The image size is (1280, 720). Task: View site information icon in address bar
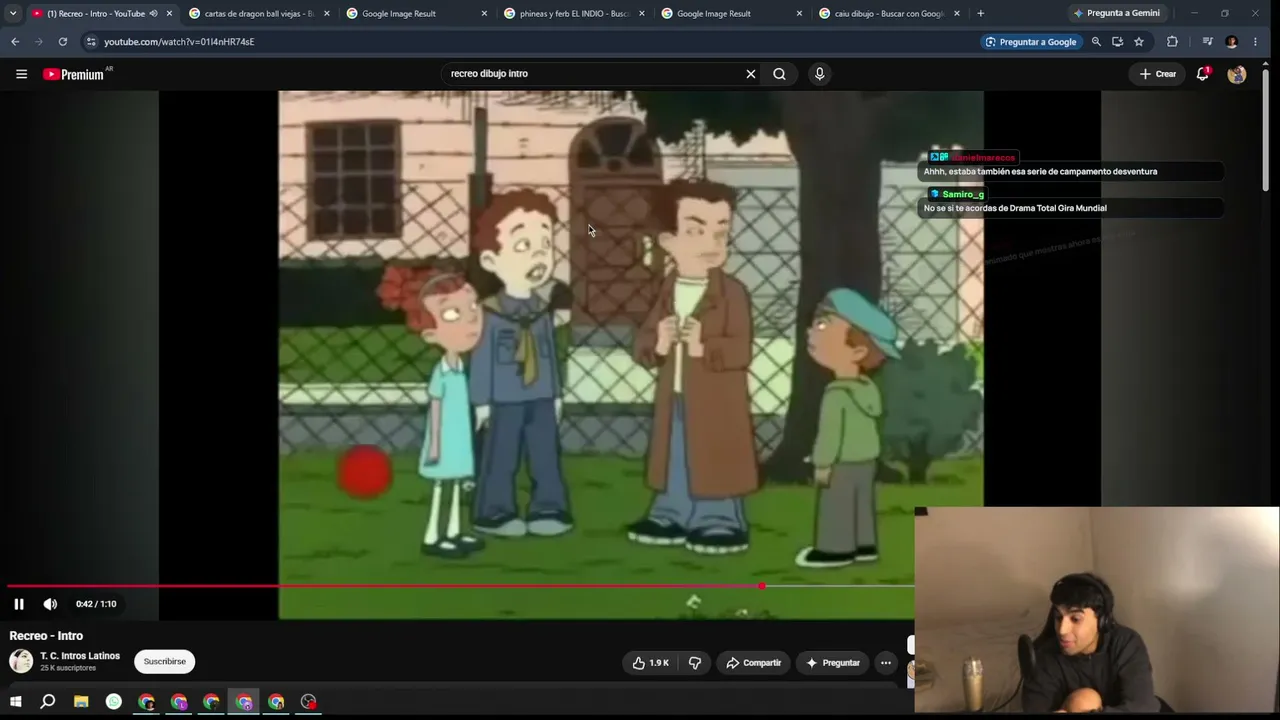pos(91,42)
